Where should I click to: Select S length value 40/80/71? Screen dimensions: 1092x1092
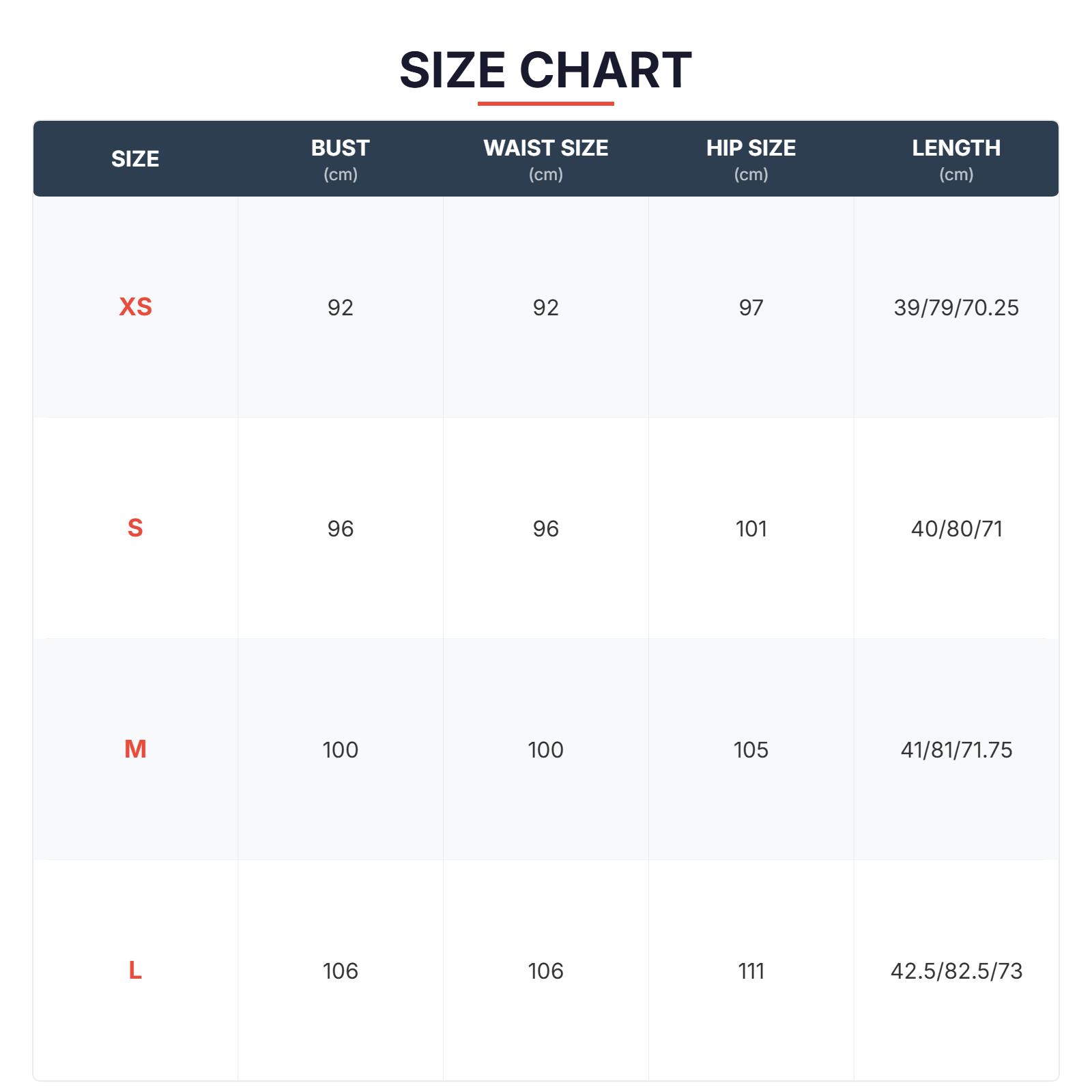point(955,529)
